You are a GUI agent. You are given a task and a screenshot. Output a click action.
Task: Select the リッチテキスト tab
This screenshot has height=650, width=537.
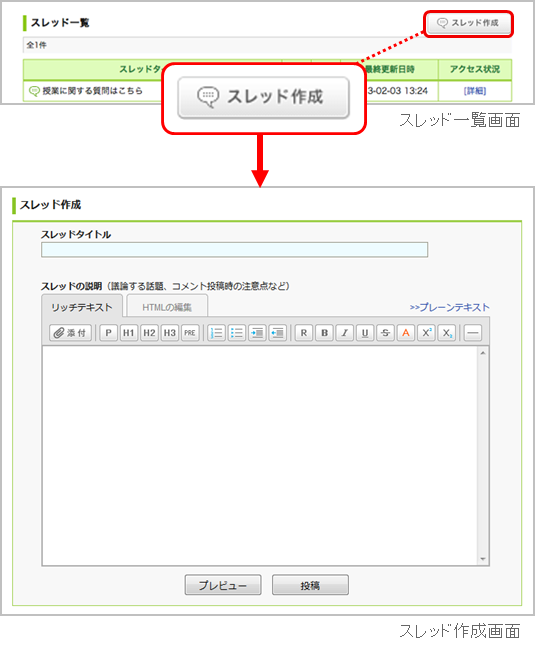tap(82, 307)
